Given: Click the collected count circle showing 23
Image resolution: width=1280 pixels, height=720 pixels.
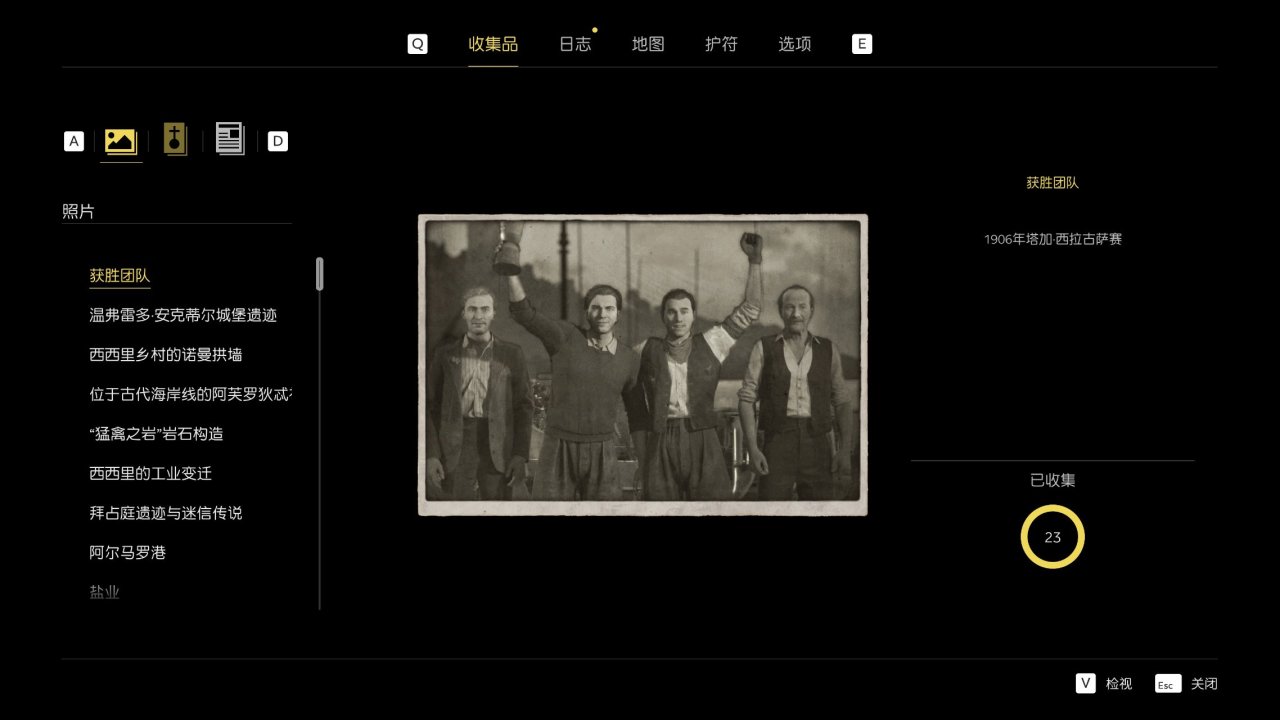Looking at the screenshot, I should 1053,537.
